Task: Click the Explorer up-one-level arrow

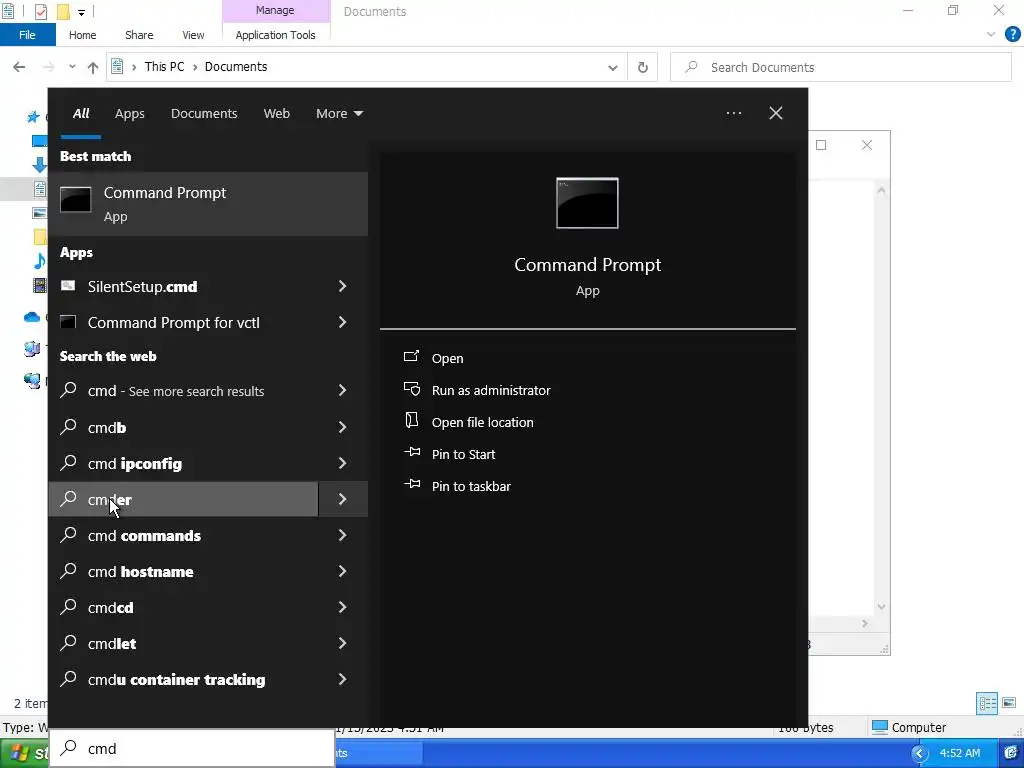Action: (93, 67)
